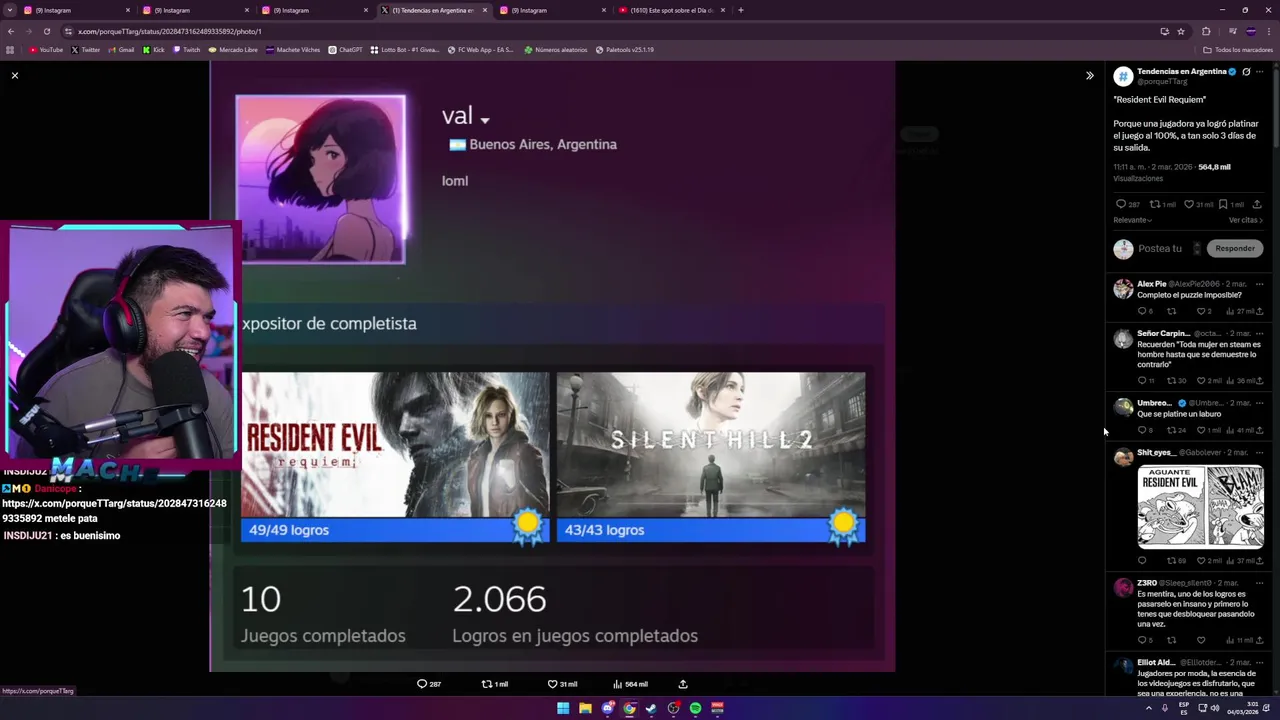Open the Relevante sort dropdown
This screenshot has height=720, width=1280.
(x=1133, y=220)
